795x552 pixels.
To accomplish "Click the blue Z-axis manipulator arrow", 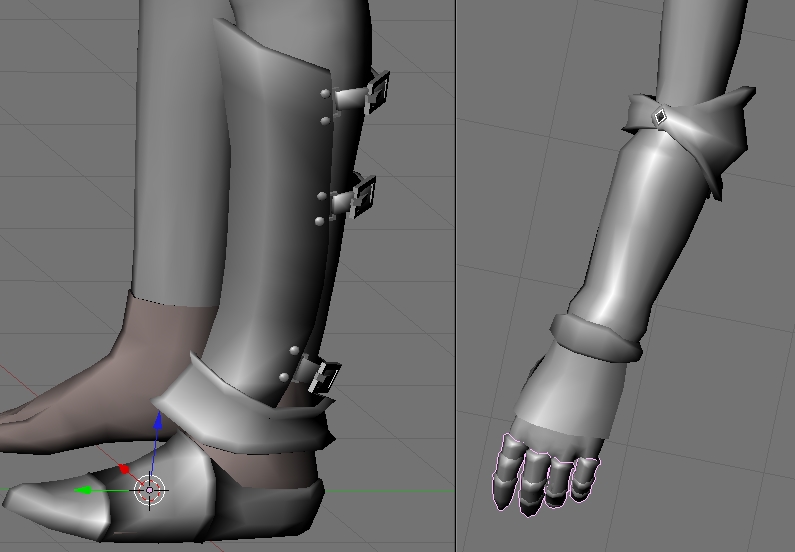I will [x=158, y=421].
